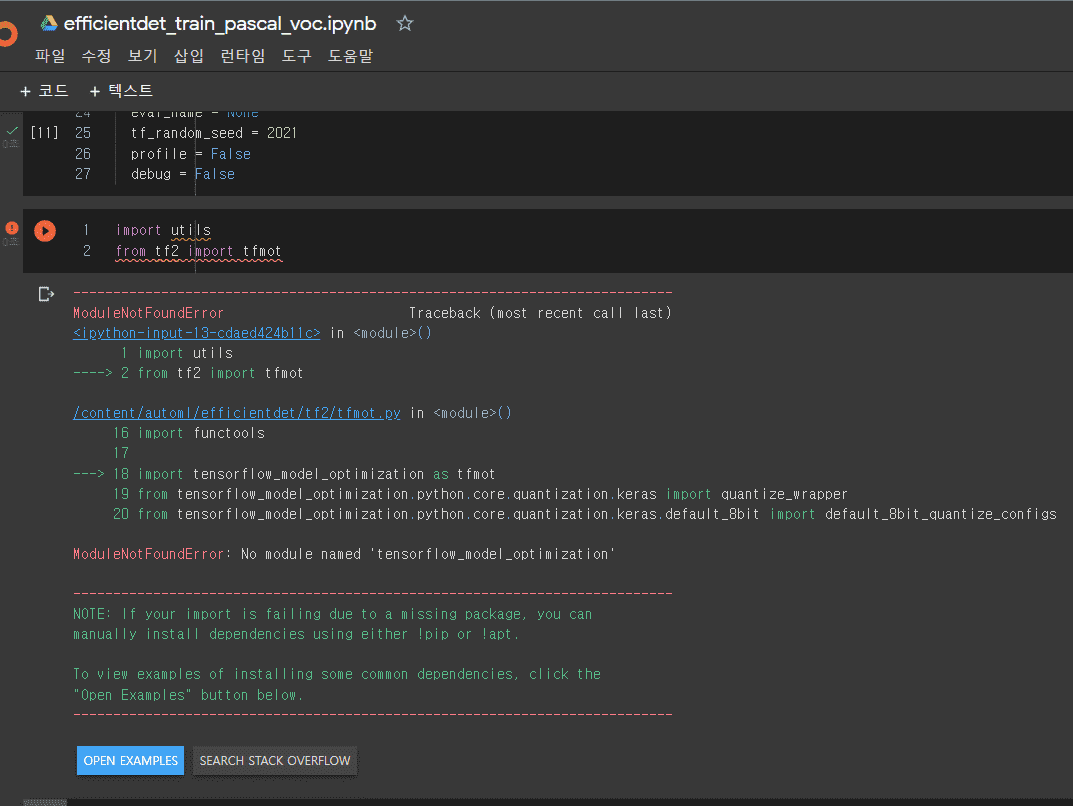
Task: Star the efficientdet_train_pascal_voc.ipynb notebook
Action: click(405, 24)
